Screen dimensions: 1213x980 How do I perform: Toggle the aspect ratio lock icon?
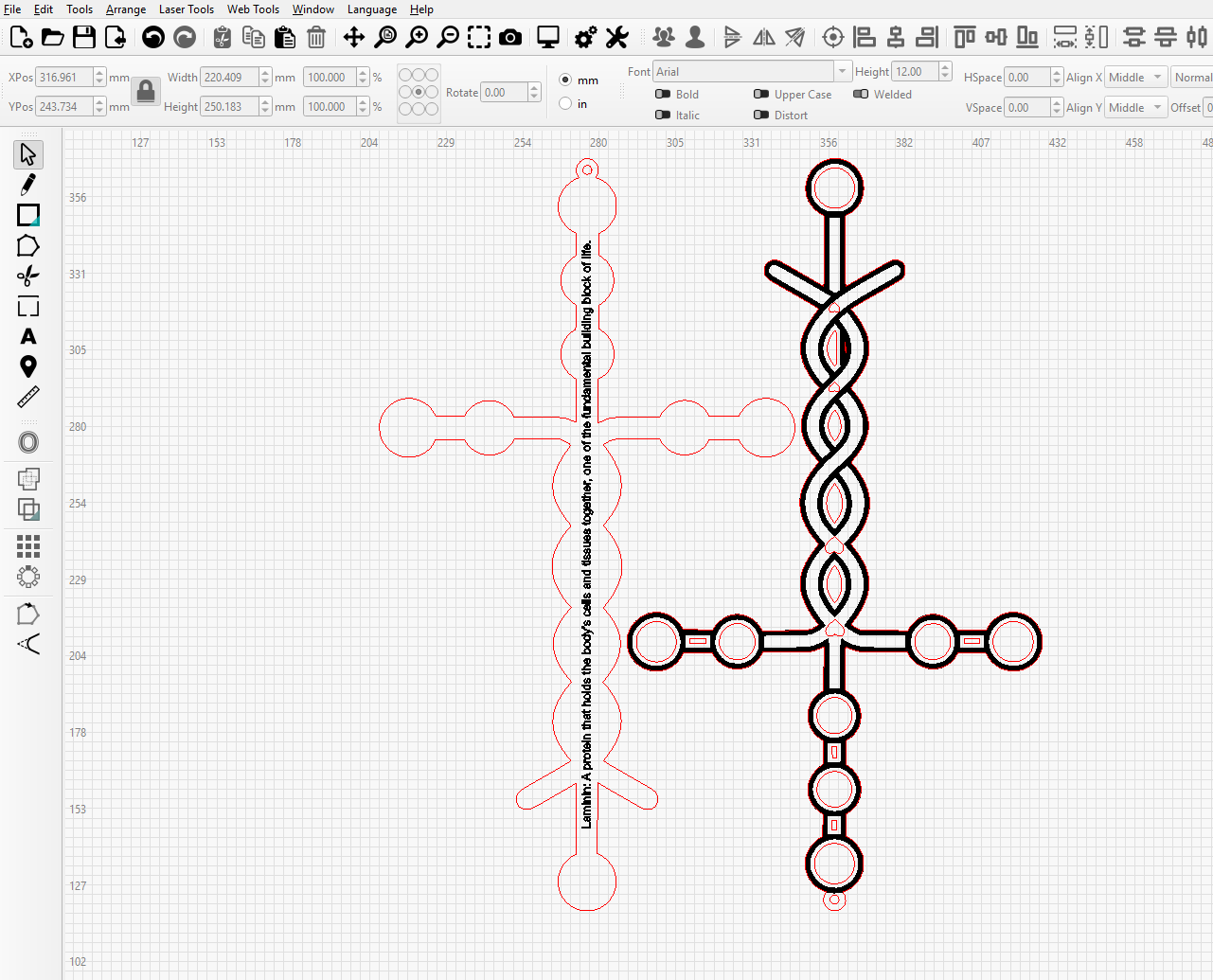point(146,92)
